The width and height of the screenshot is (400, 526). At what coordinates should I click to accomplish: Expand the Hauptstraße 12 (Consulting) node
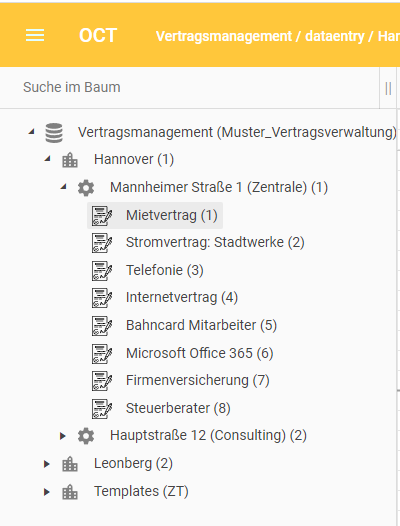62,436
